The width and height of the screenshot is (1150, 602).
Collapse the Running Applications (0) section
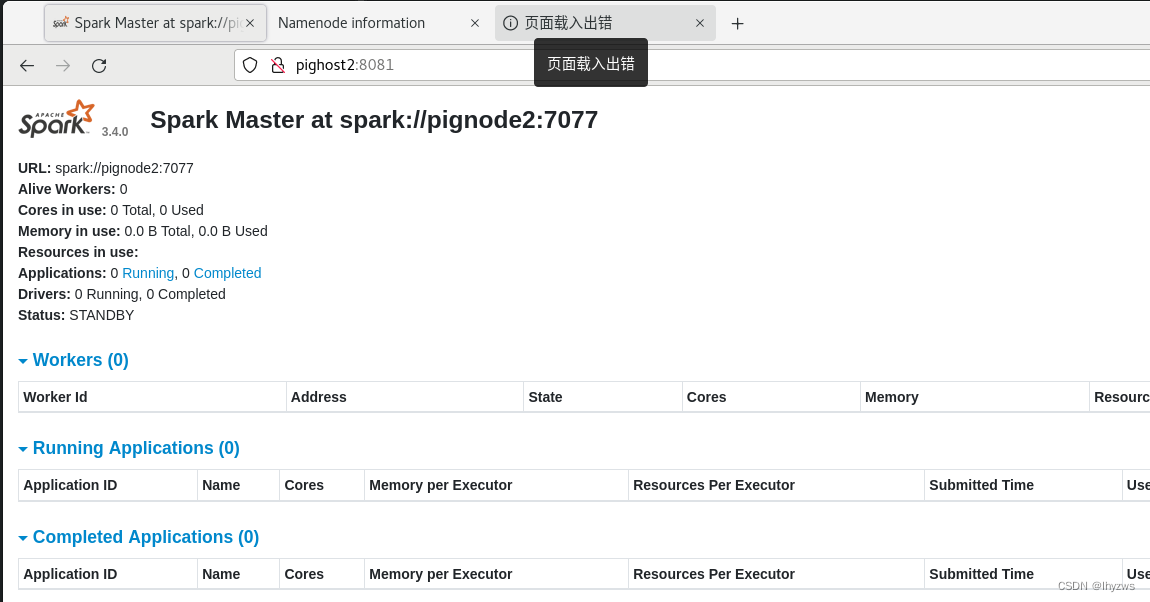(x=129, y=448)
